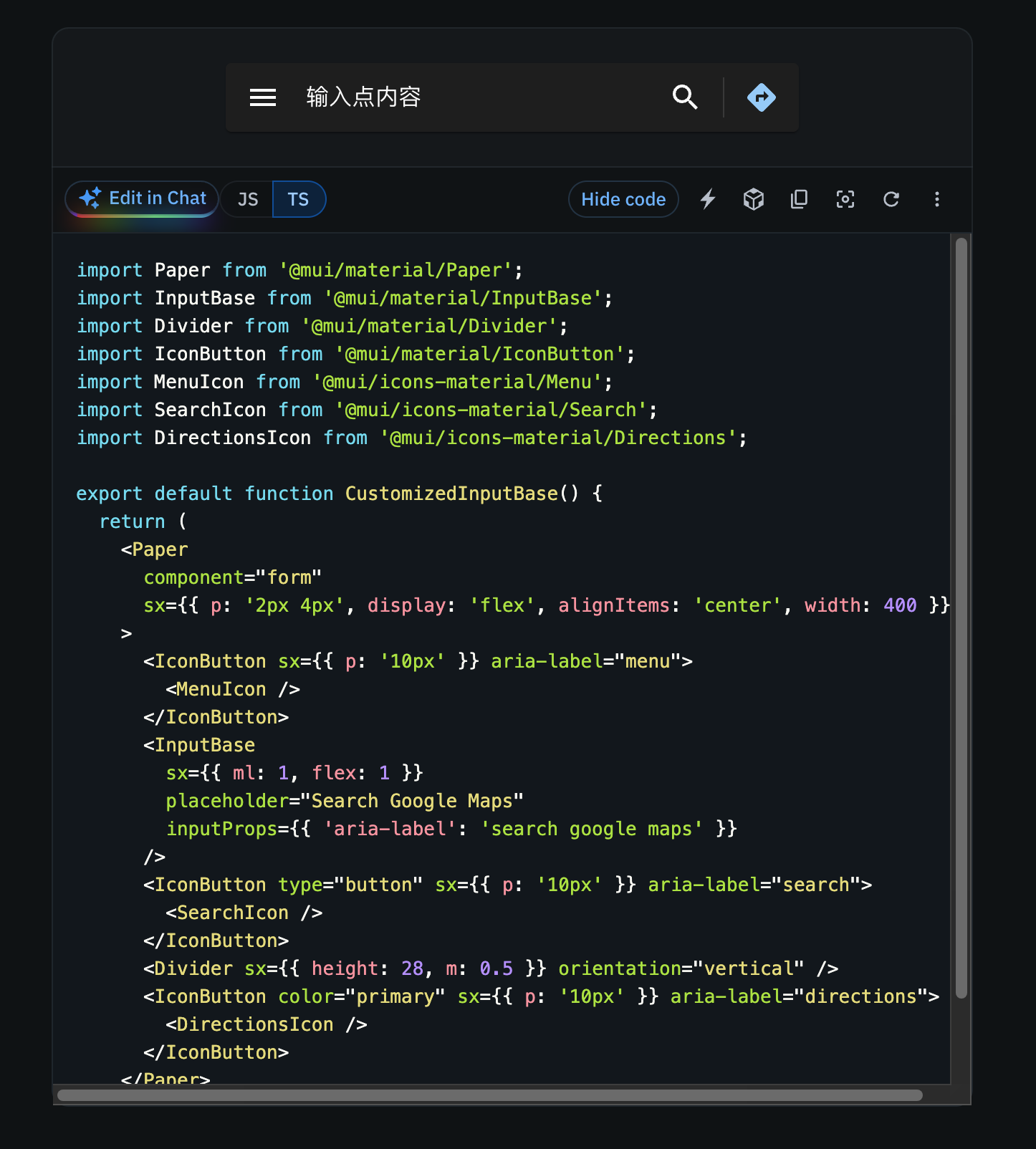The height and width of the screenshot is (1149, 1036).
Task: Open the hamburger menu in the demo
Action: pos(263,97)
